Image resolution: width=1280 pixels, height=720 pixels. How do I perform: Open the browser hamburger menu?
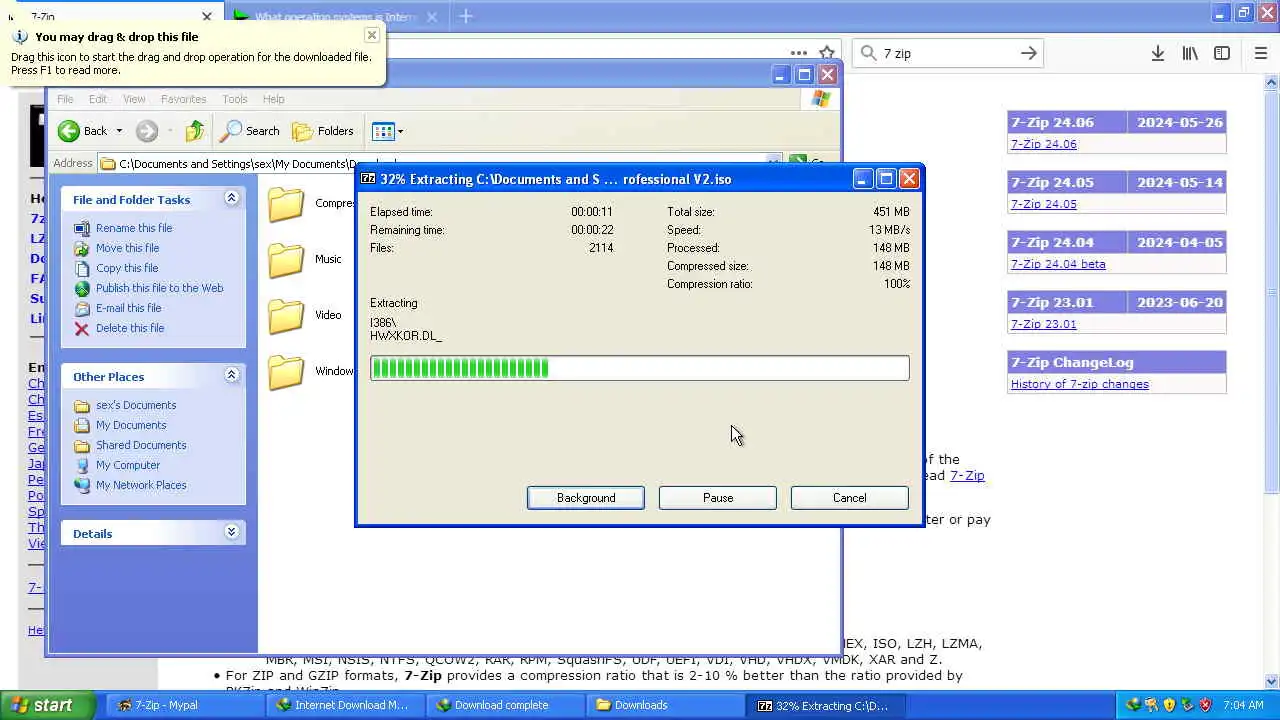pyautogui.click(x=1261, y=54)
